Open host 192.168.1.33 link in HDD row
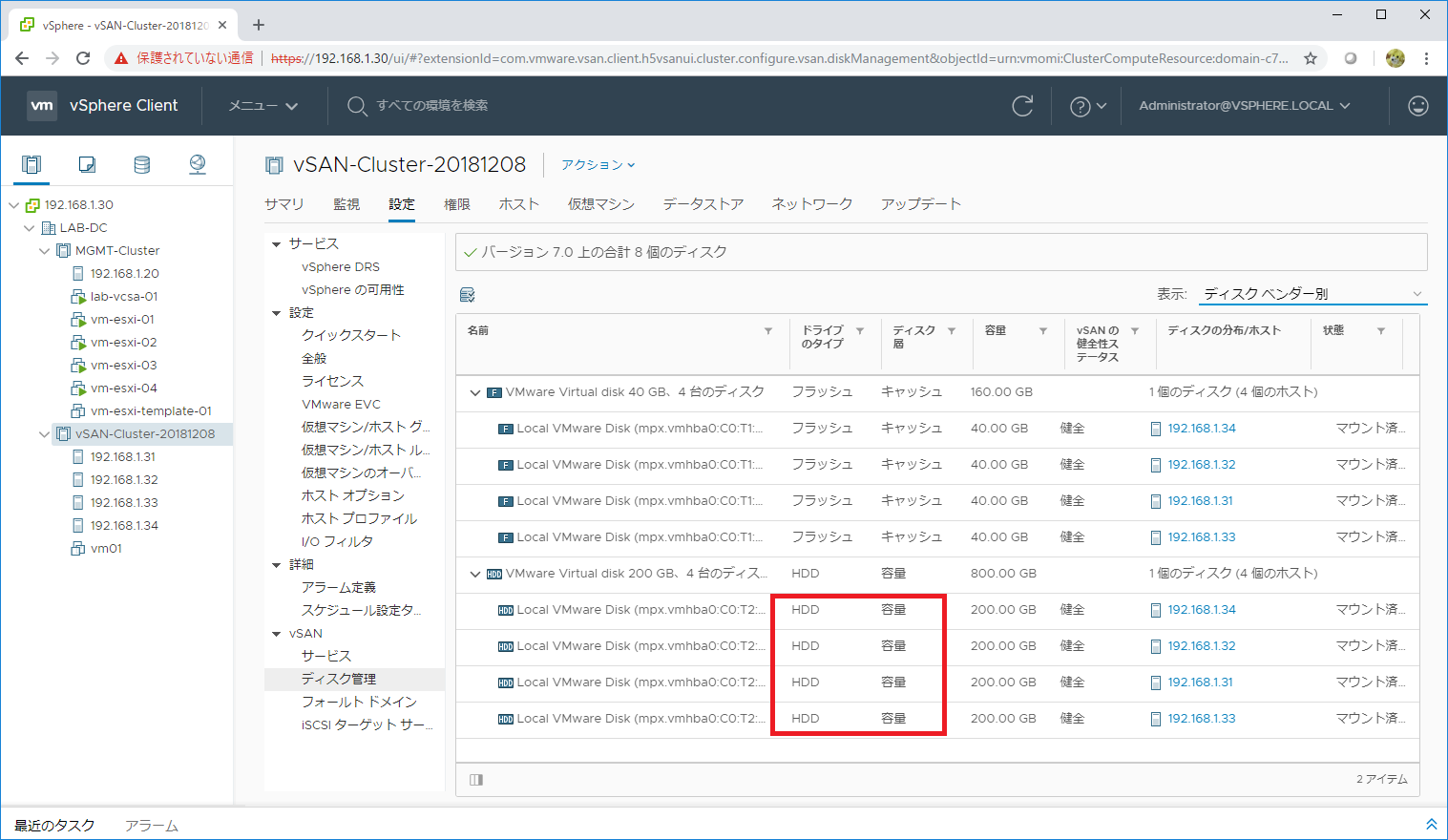 pyautogui.click(x=1202, y=719)
